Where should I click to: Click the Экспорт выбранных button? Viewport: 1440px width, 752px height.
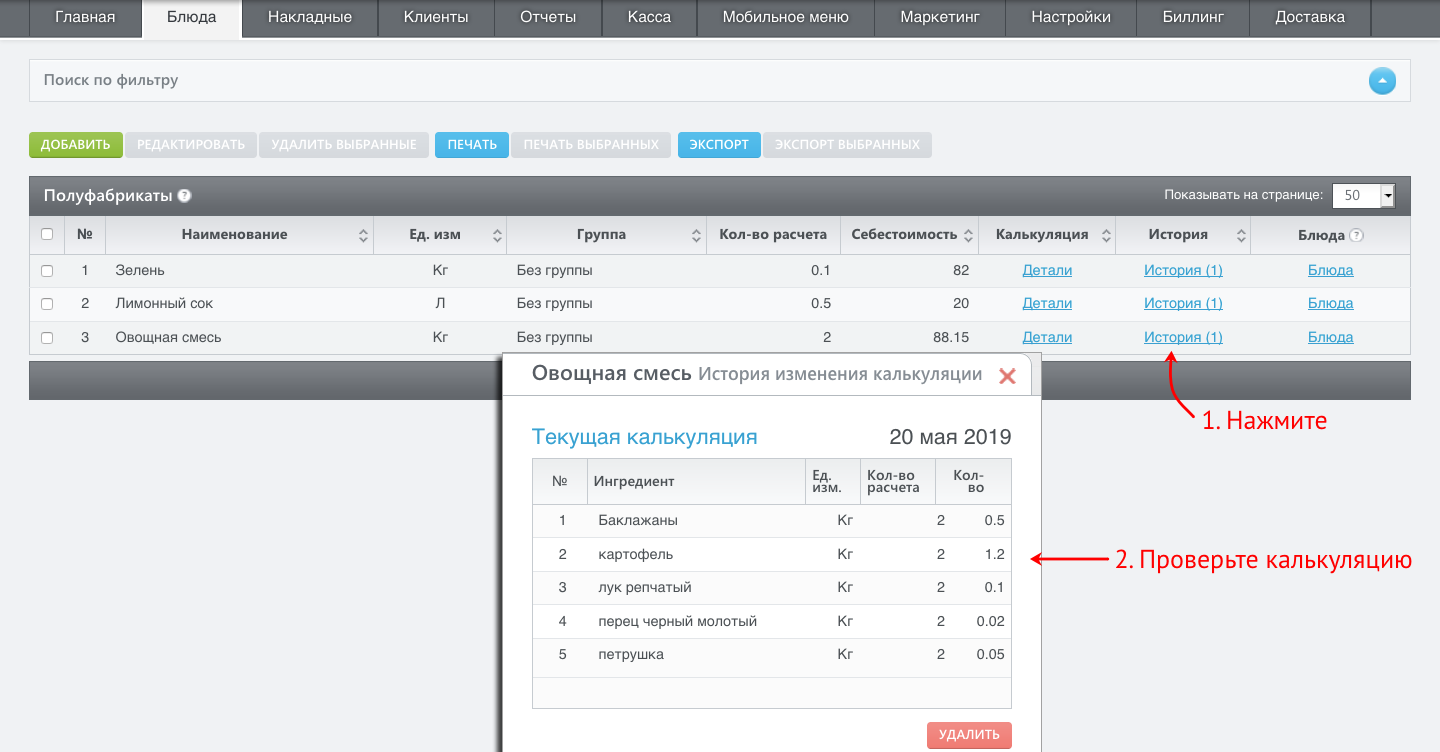click(847, 145)
